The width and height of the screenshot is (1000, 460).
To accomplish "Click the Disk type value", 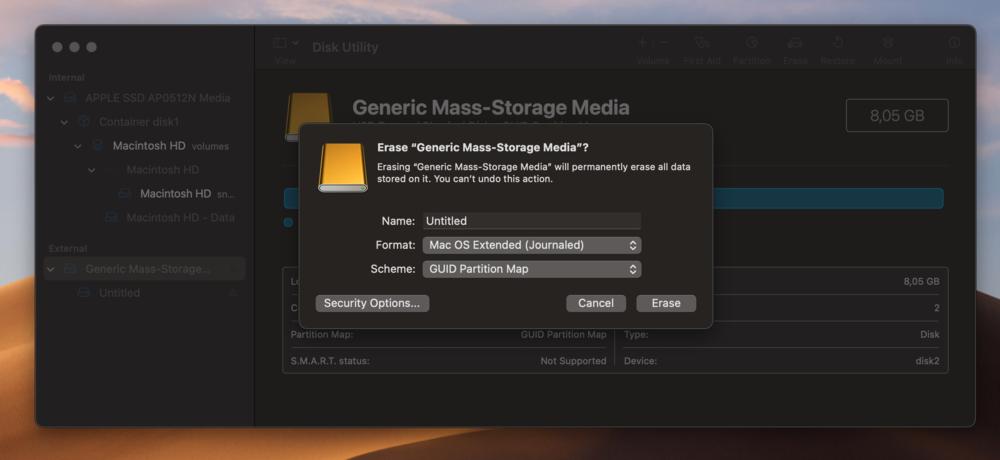I will [x=929, y=335].
